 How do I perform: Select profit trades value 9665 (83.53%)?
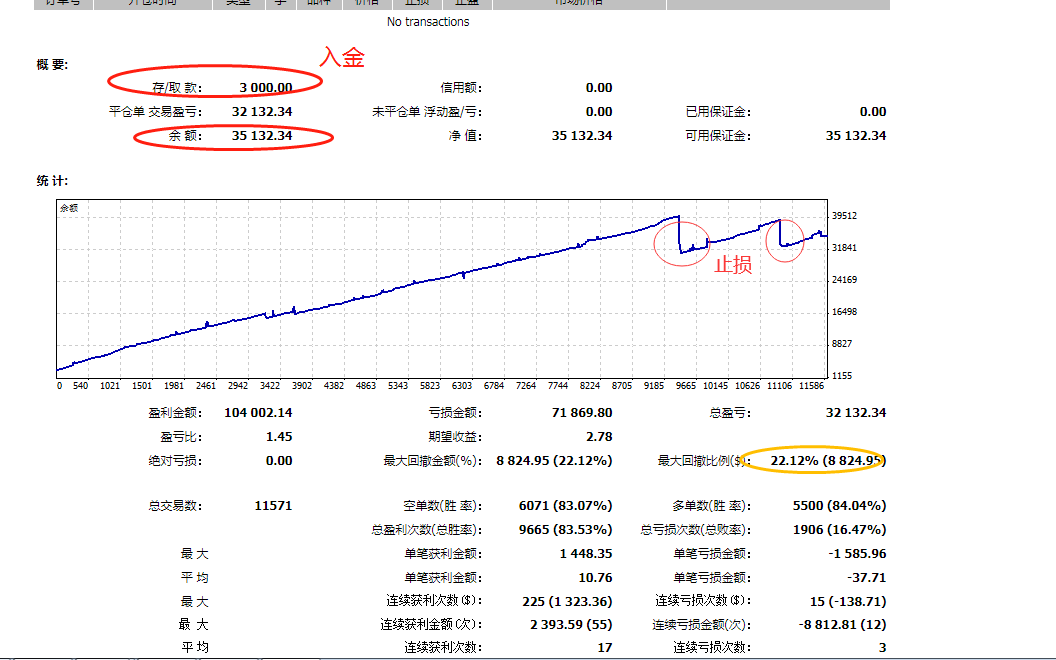point(565,530)
